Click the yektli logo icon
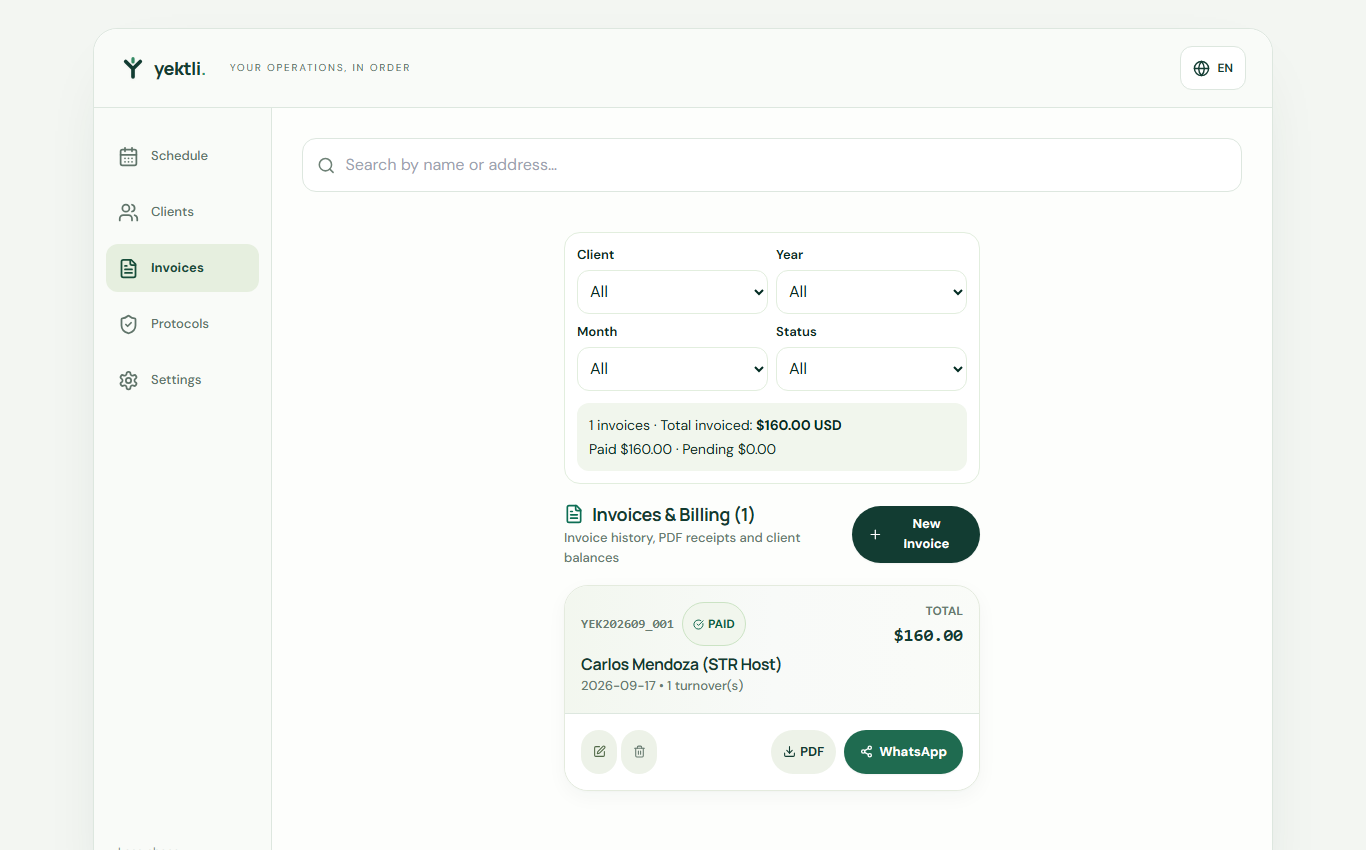Image resolution: width=1366 pixels, height=850 pixels. (x=133, y=68)
